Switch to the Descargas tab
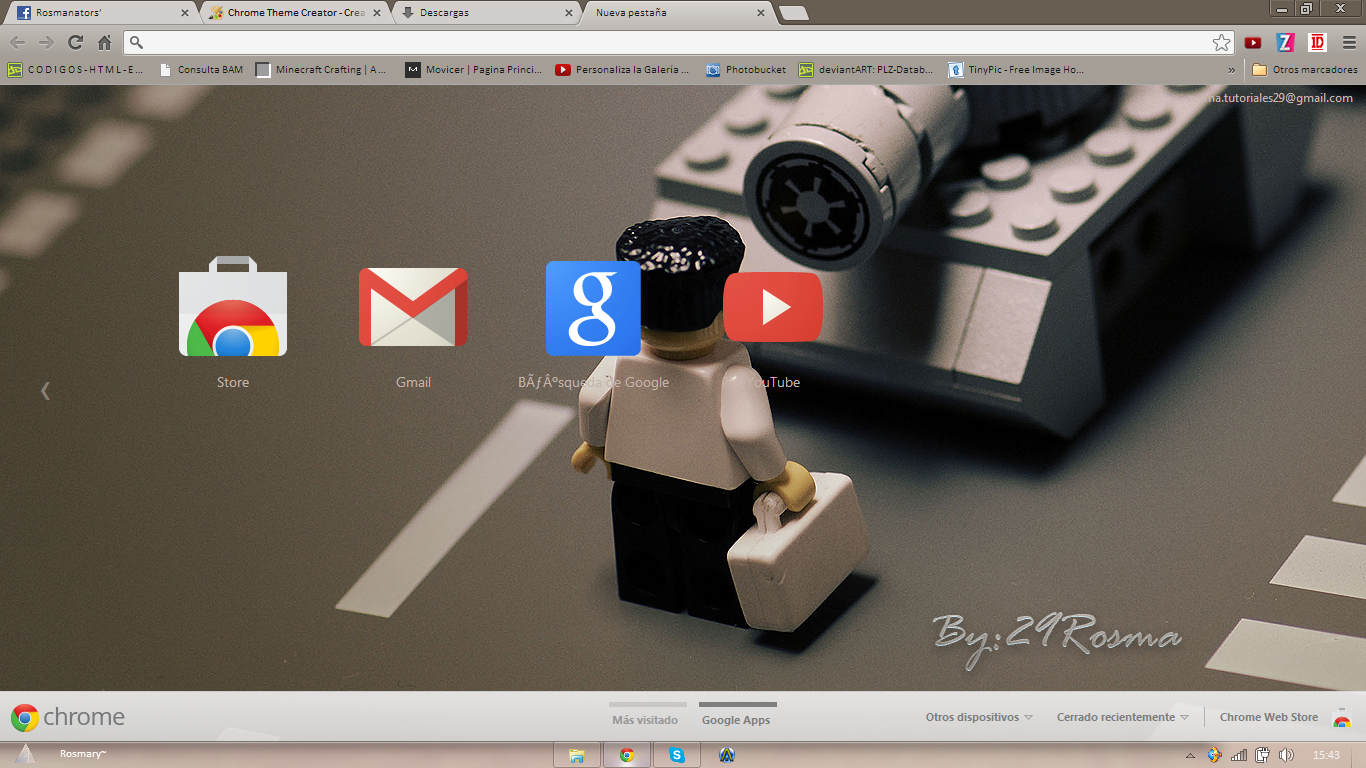The width and height of the screenshot is (1366, 768). pos(485,13)
